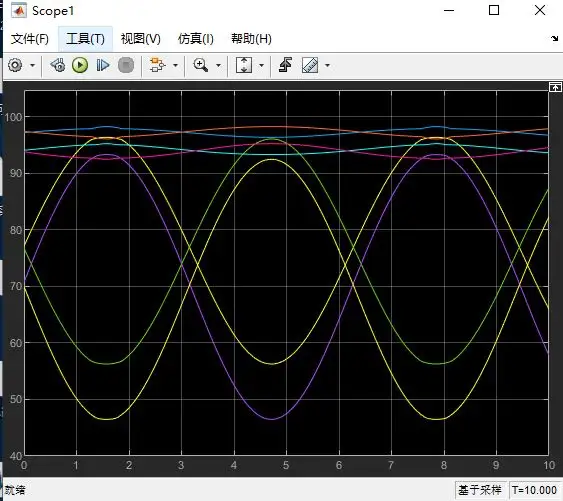Maximize the Scope1 window
Screen dimensions: 563x501
pyautogui.click(x=494, y=10)
